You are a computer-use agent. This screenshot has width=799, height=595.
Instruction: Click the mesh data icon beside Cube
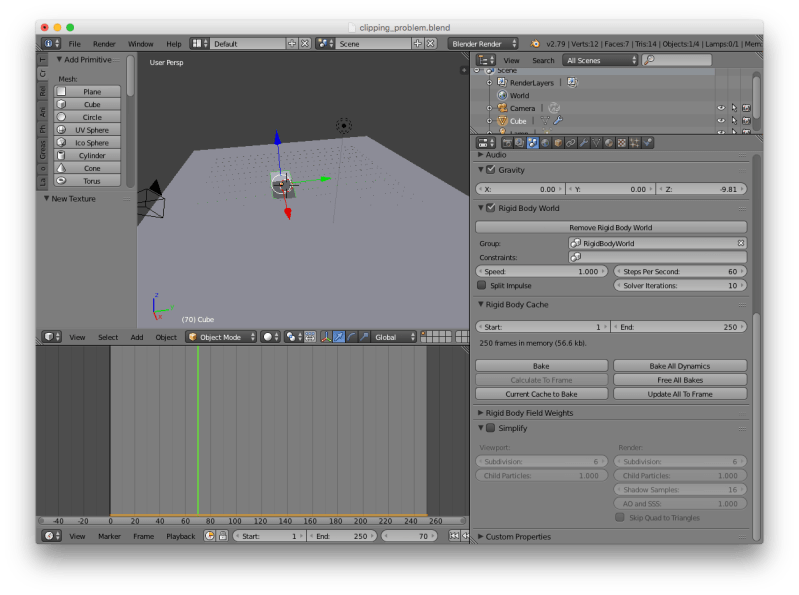pos(545,121)
